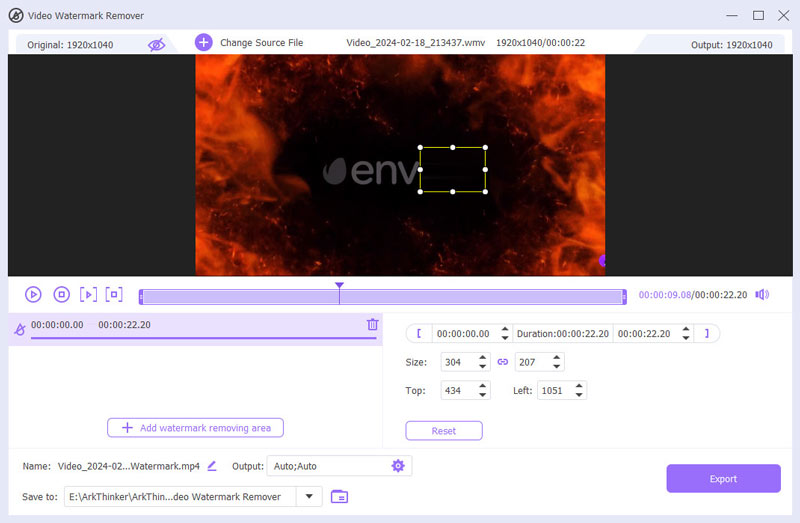
Task: Click the Reset button
Action: [444, 431]
